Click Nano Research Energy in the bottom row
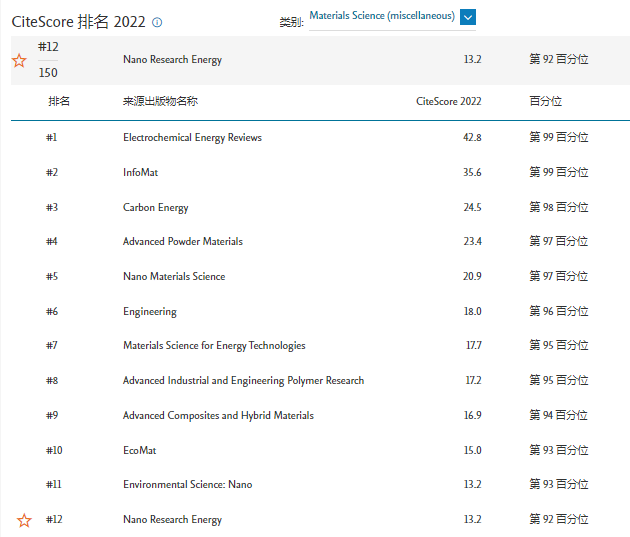The width and height of the screenshot is (630, 537). pyautogui.click(x=172, y=519)
